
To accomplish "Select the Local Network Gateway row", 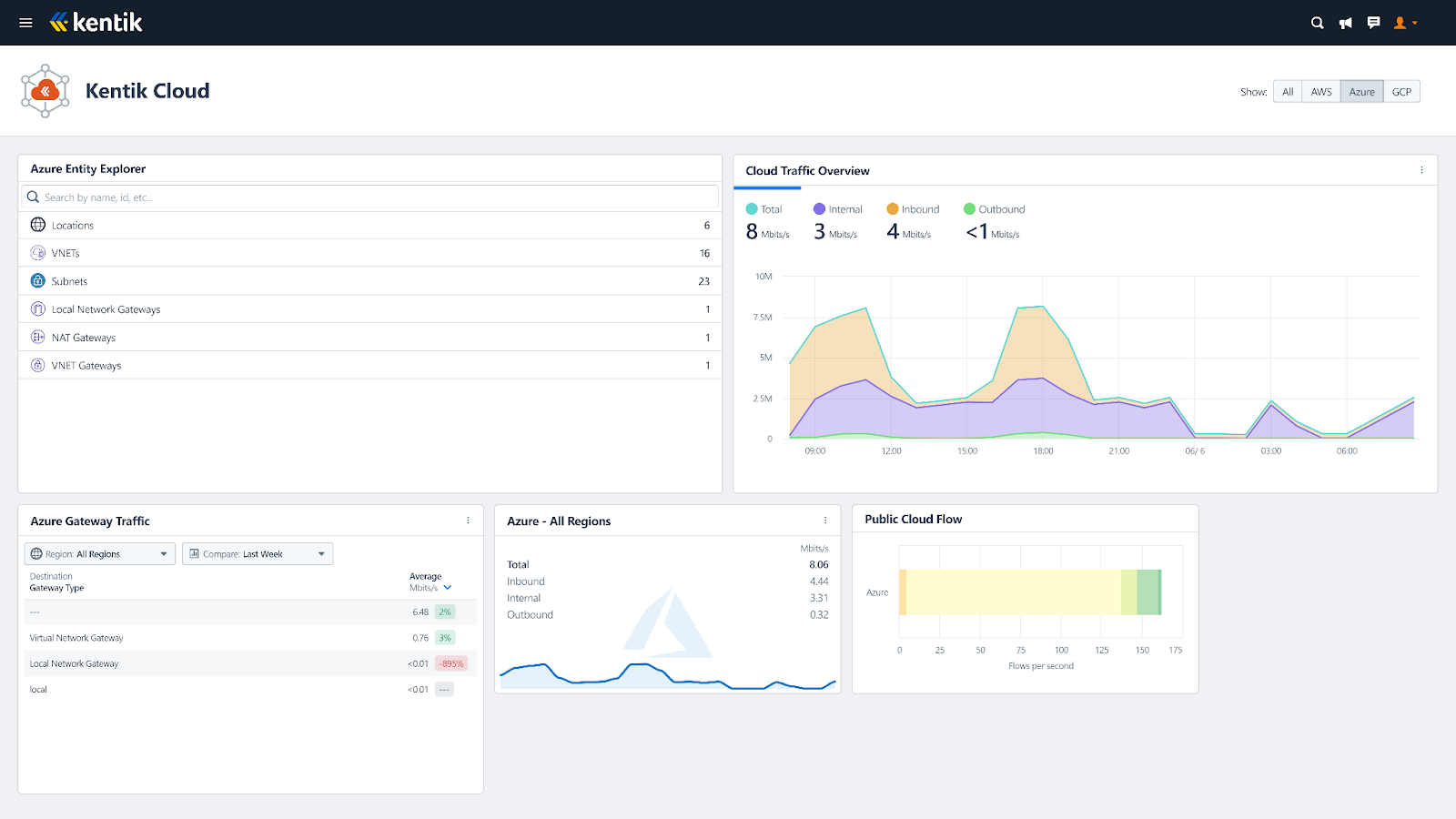I will tap(250, 663).
